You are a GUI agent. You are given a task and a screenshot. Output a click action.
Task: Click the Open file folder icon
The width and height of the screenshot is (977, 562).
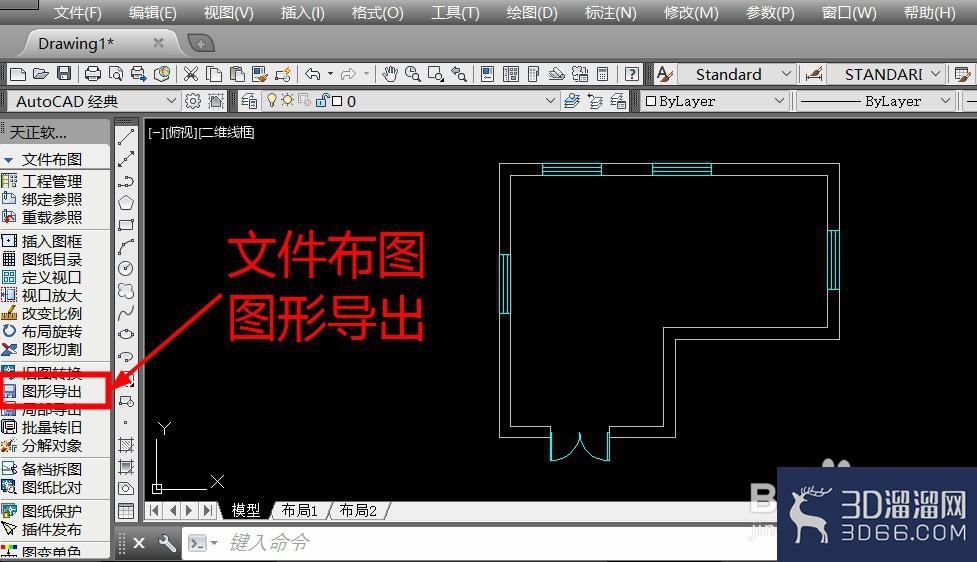coord(41,74)
